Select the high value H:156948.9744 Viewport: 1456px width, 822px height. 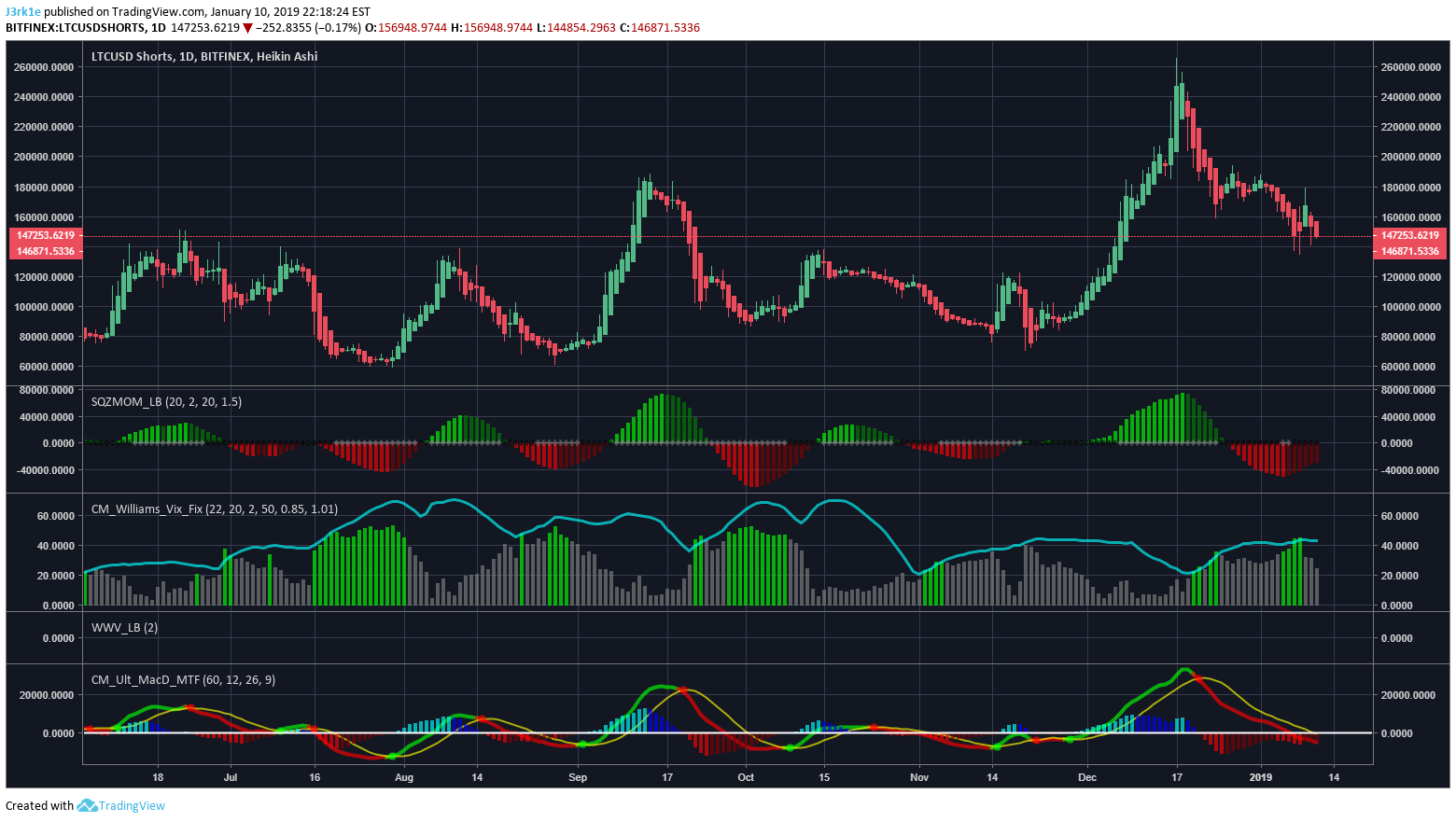(x=492, y=28)
